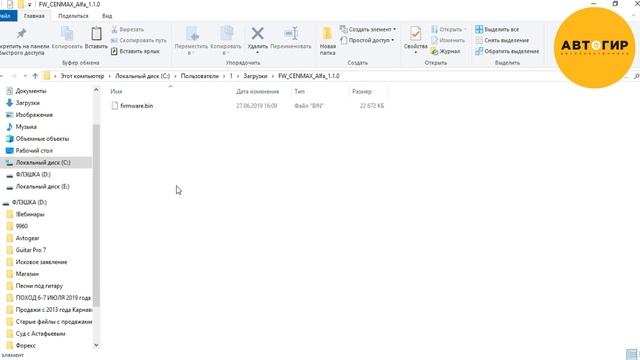Select the highlighted Локальный диск (C:) tree item

[46, 162]
